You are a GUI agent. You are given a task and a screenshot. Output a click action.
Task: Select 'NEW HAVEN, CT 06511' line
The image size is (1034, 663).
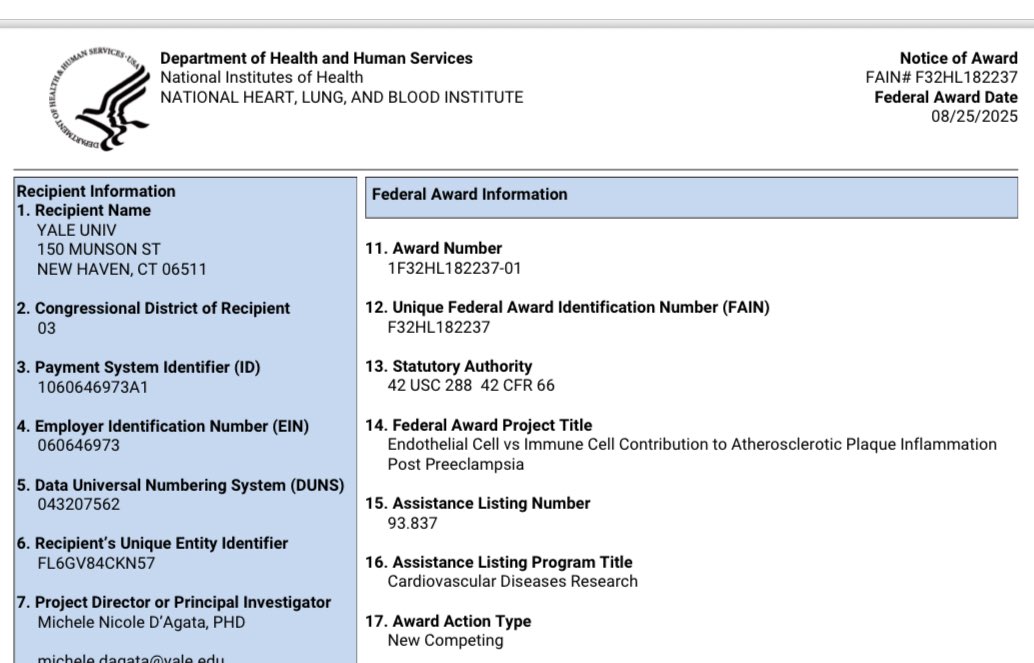(x=122, y=269)
